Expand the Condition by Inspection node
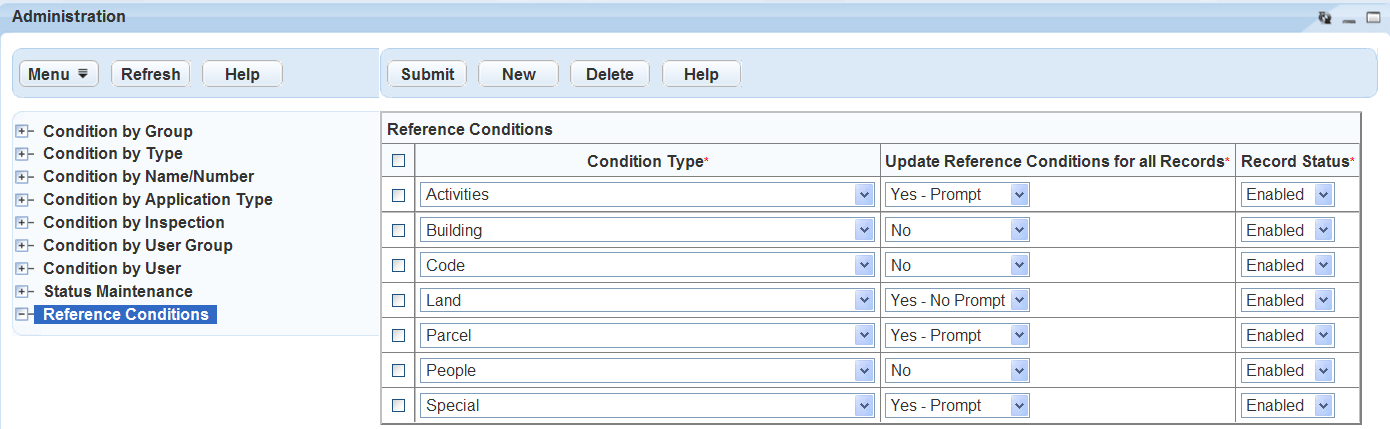 (22, 222)
